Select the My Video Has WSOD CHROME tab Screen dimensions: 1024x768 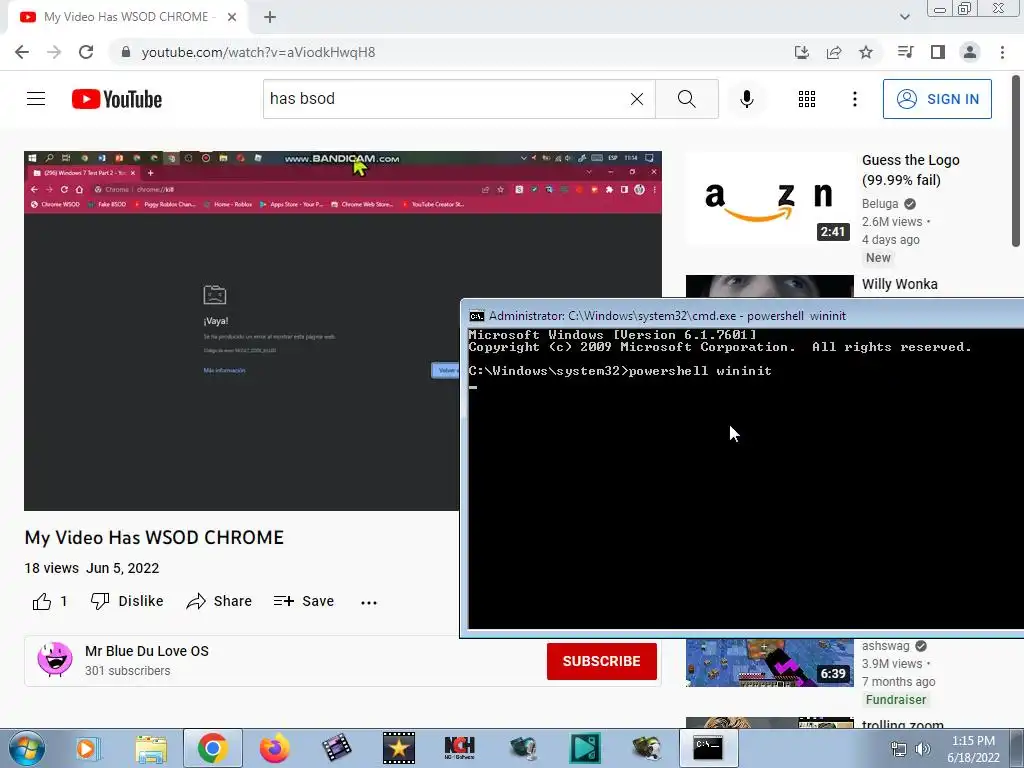(x=129, y=17)
